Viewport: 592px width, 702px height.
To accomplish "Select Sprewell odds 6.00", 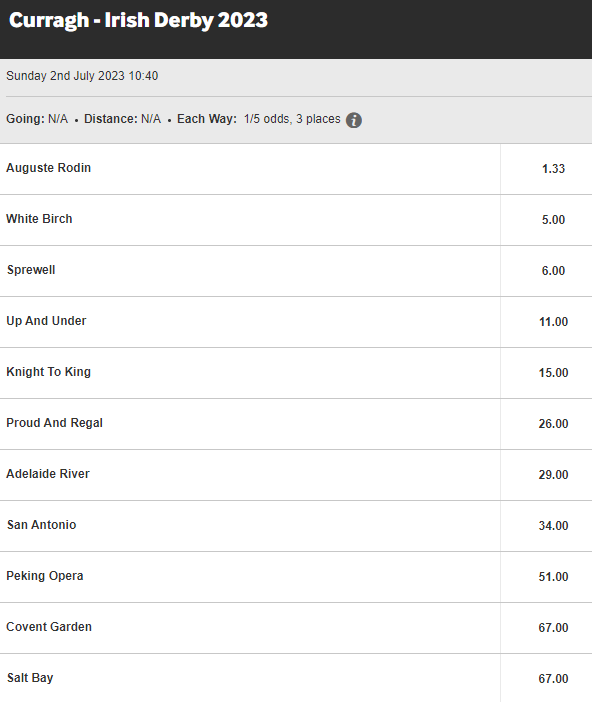I will [546, 271].
